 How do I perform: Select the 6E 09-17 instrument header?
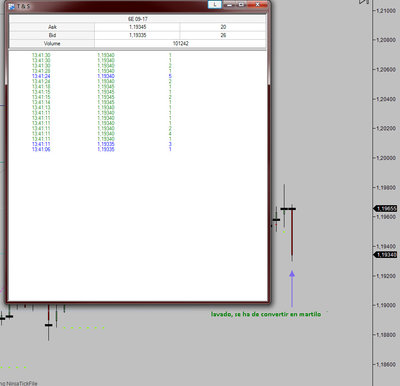[x=138, y=19]
